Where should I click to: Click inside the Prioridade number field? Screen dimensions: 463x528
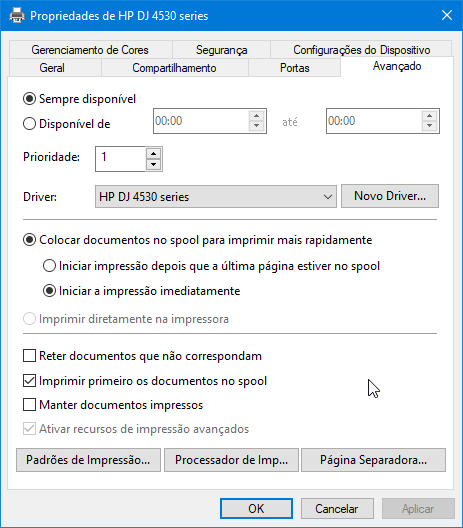[121, 159]
